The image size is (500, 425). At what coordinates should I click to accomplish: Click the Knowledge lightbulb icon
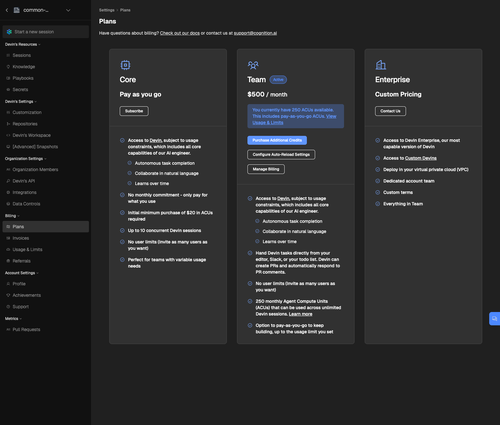pos(8,67)
